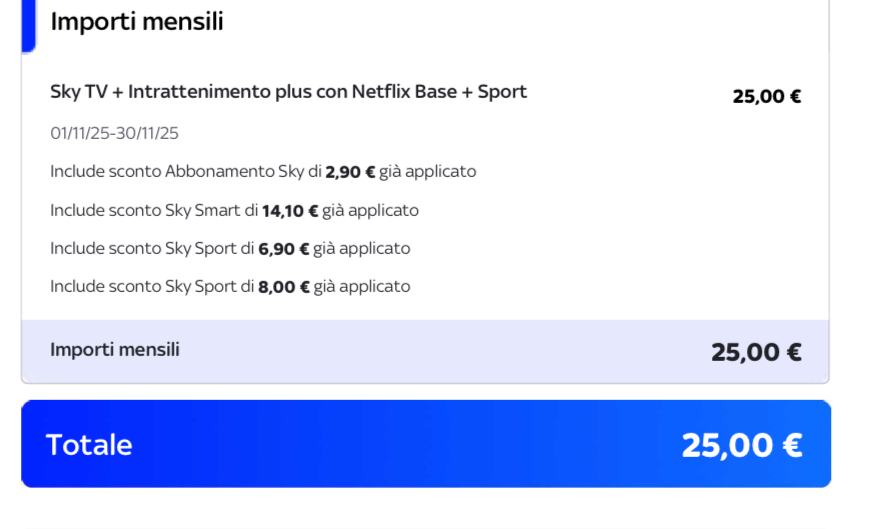This screenshot has height=529, width=869.
Task: Click the bold 14,10 € discount amount
Action: [290, 211]
